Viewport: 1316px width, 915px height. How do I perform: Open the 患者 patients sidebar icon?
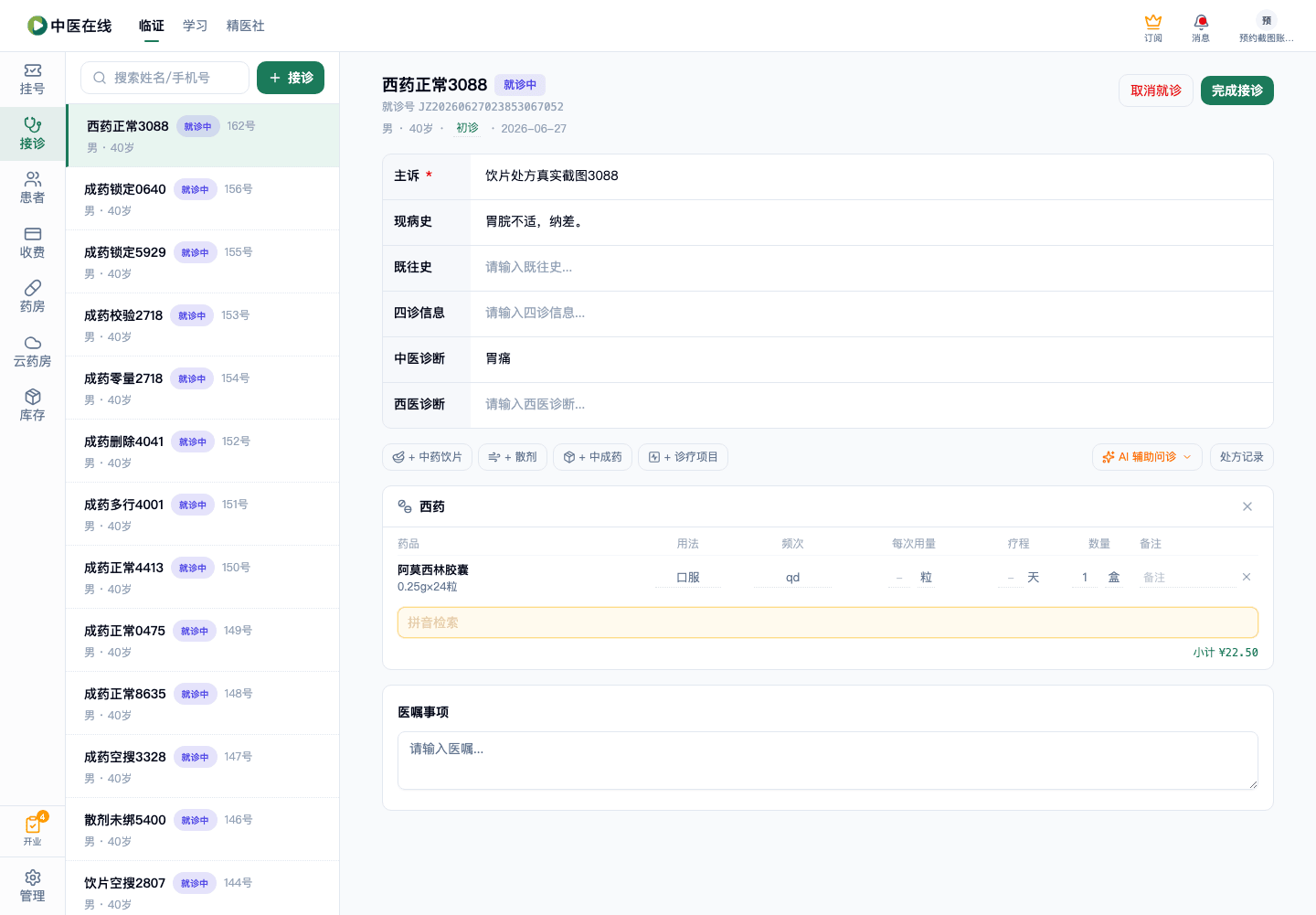32,188
